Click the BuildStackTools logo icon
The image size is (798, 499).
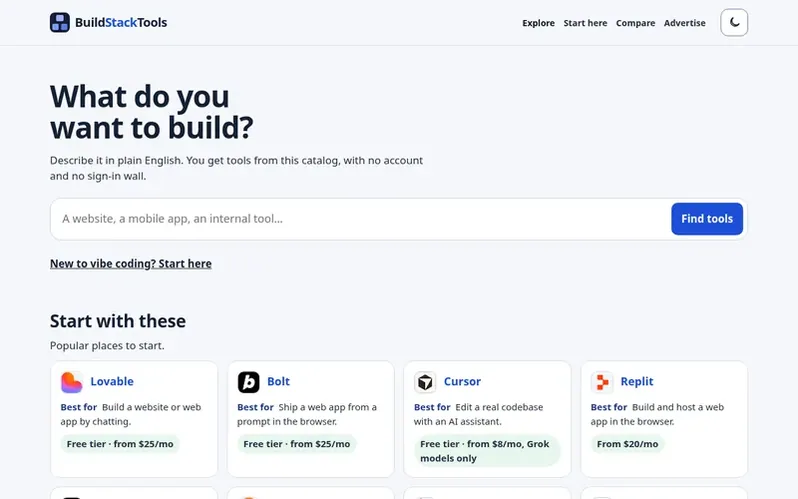click(x=60, y=22)
